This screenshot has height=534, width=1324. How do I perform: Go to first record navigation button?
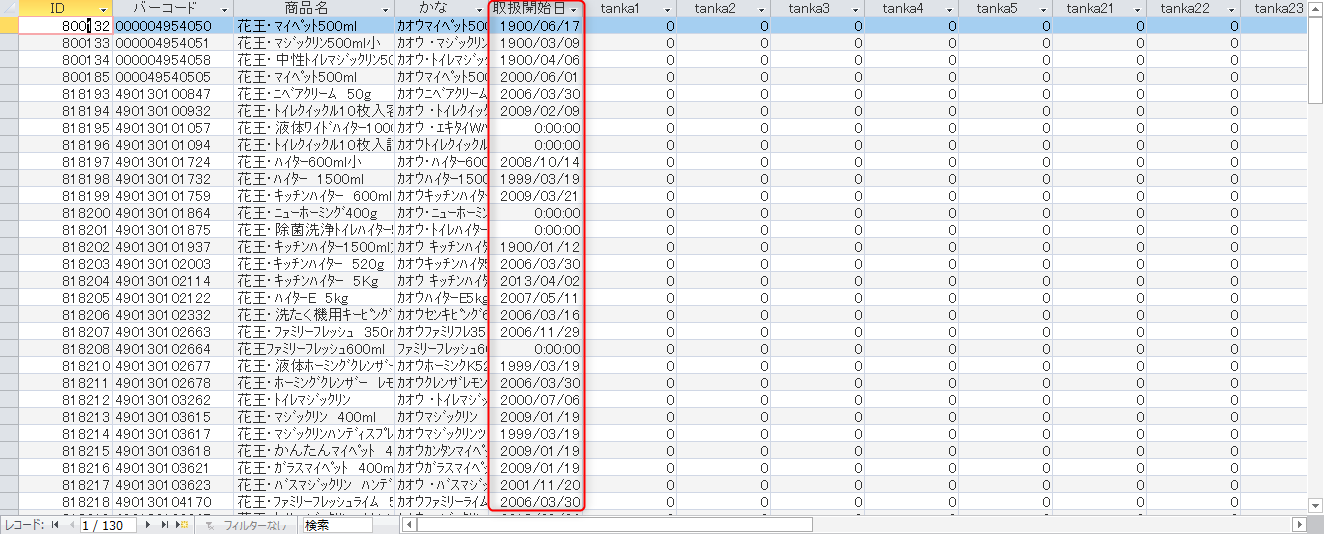(55, 525)
